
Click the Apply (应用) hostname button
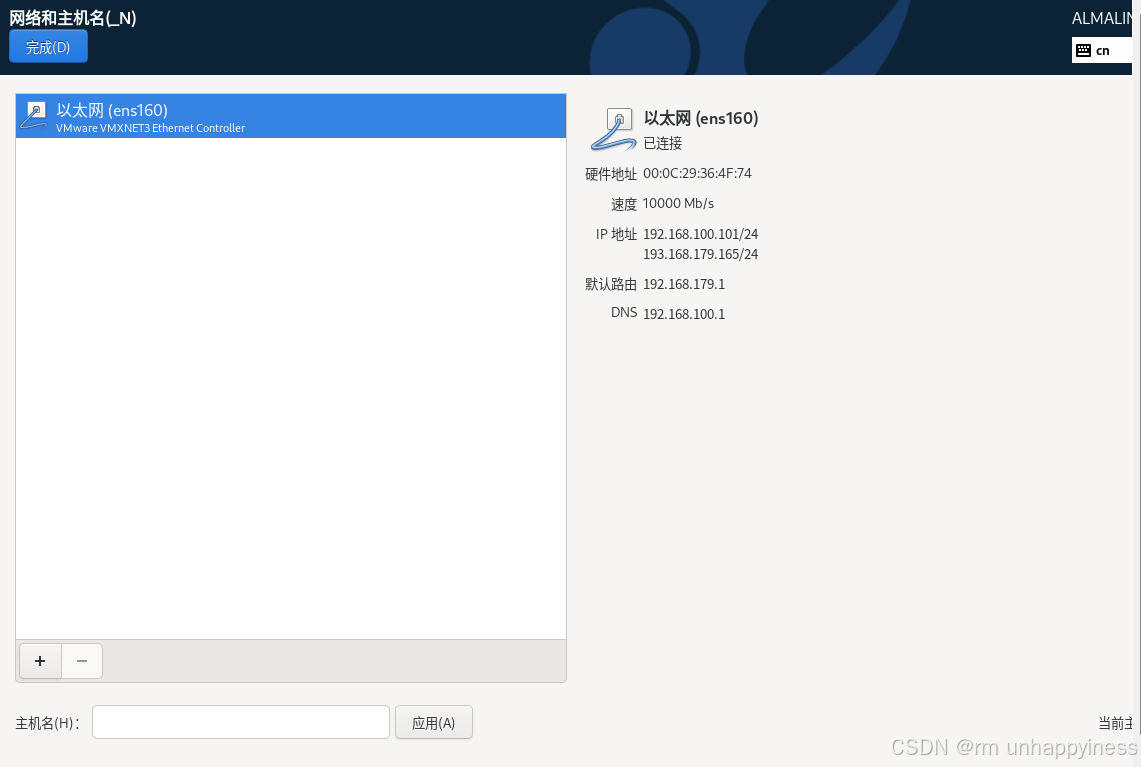434,722
